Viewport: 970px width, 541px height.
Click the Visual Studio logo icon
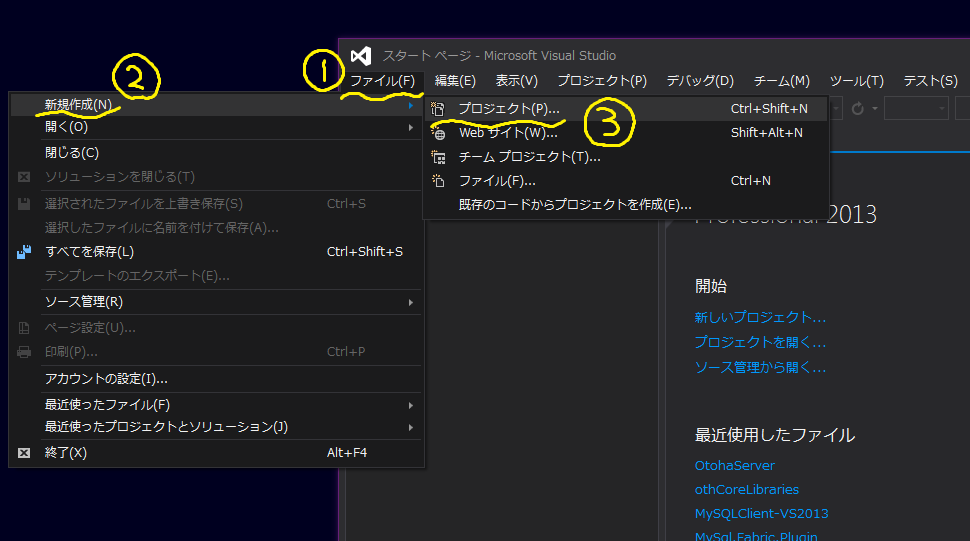(x=361, y=56)
